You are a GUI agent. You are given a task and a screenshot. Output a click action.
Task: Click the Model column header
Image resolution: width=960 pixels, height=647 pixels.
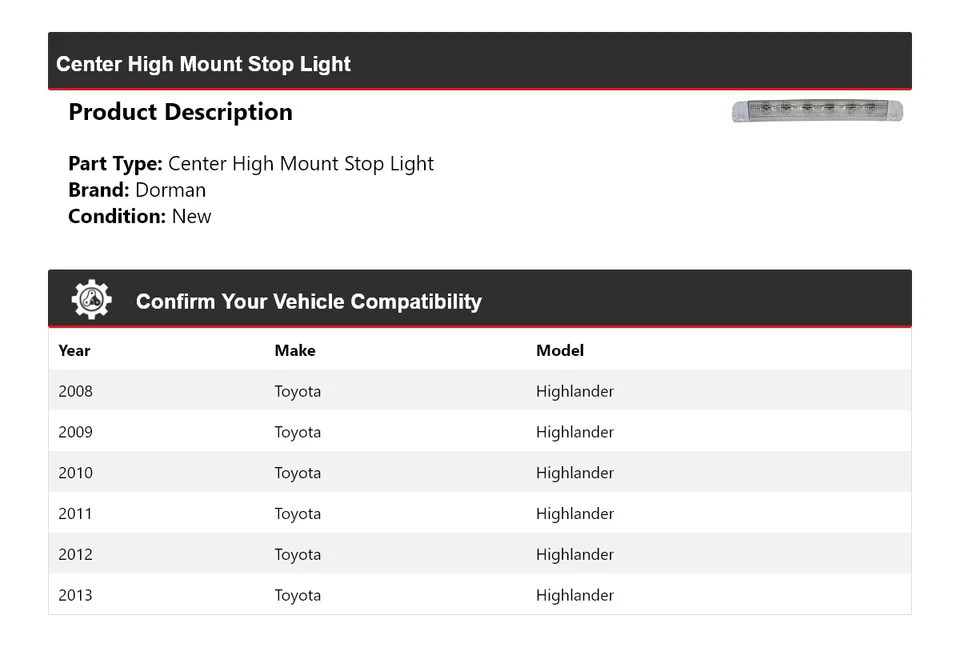[x=560, y=350]
